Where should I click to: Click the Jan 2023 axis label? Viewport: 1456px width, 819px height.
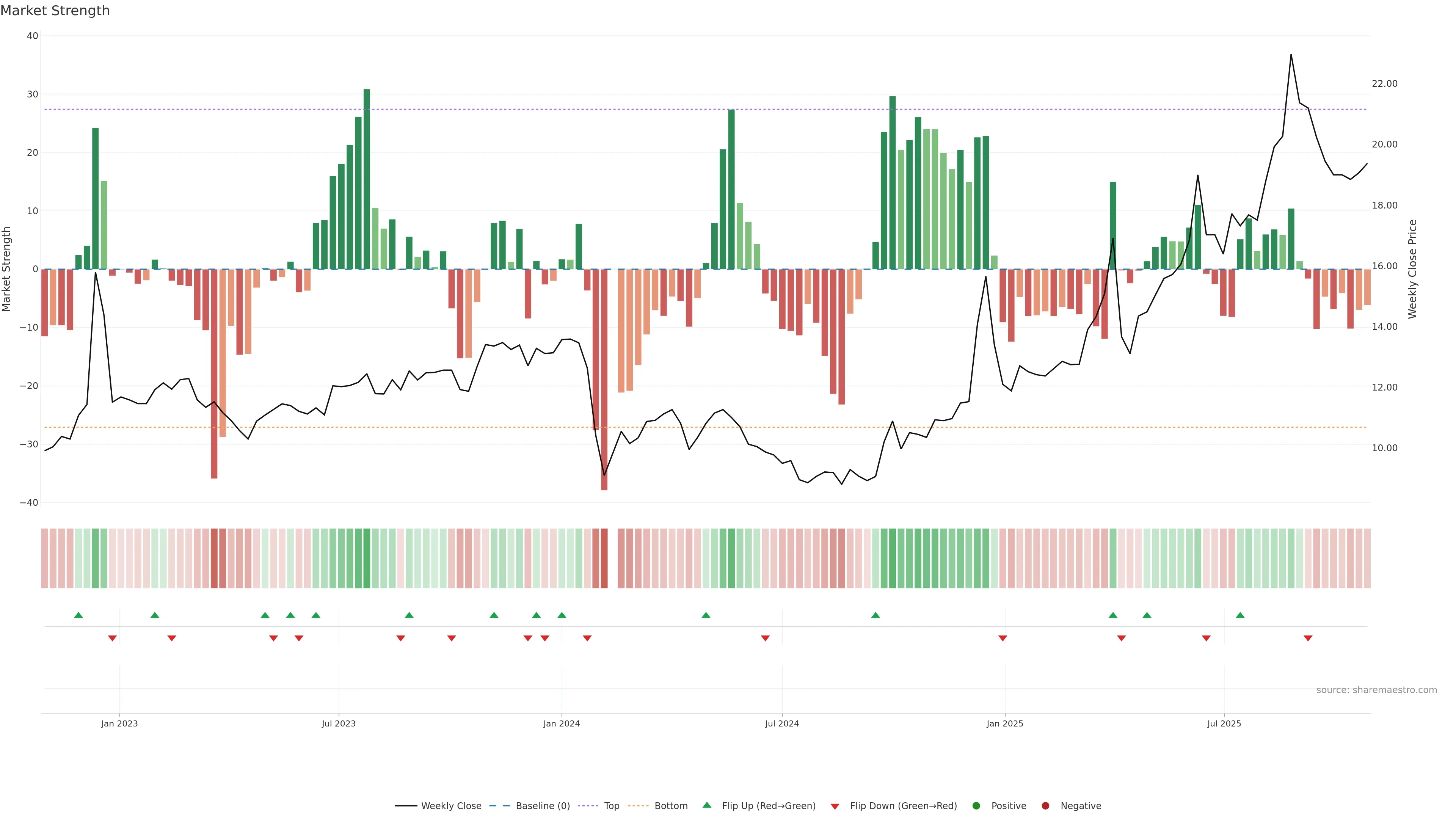pos(119,723)
